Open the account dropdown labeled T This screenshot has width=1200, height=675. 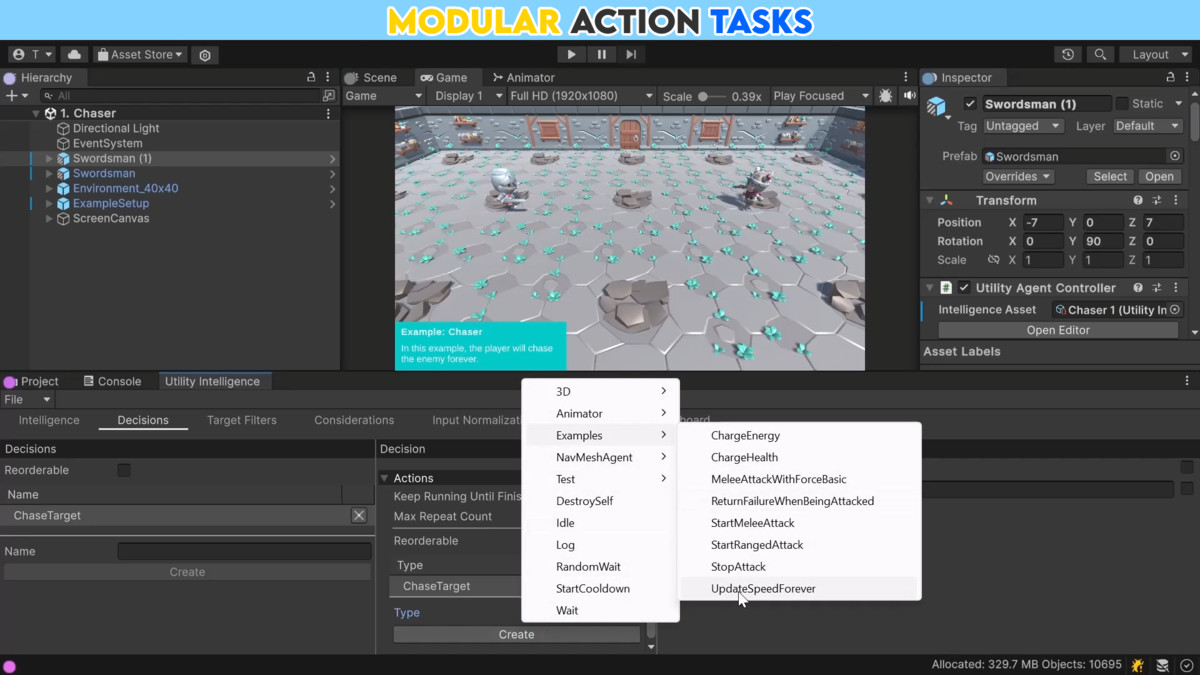click(x=32, y=55)
